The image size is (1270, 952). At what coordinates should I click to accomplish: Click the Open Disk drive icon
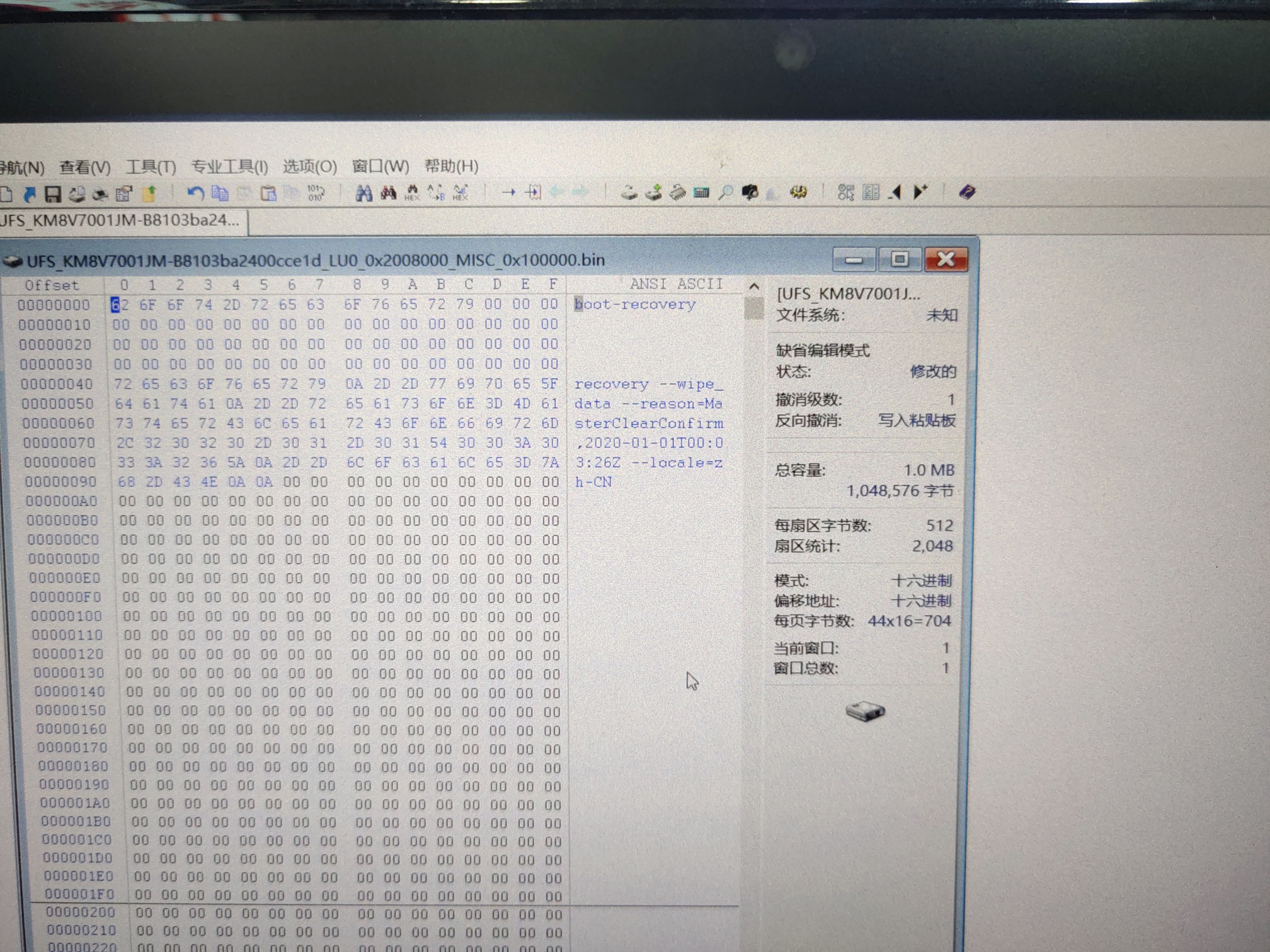click(x=629, y=193)
